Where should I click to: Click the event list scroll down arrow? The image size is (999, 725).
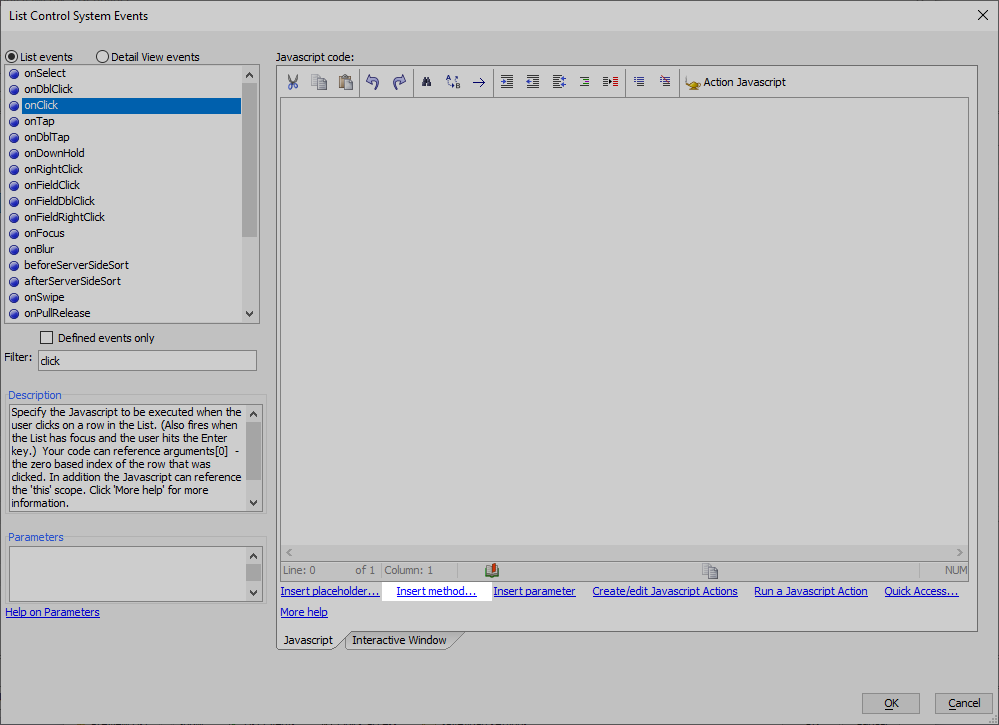(250, 313)
